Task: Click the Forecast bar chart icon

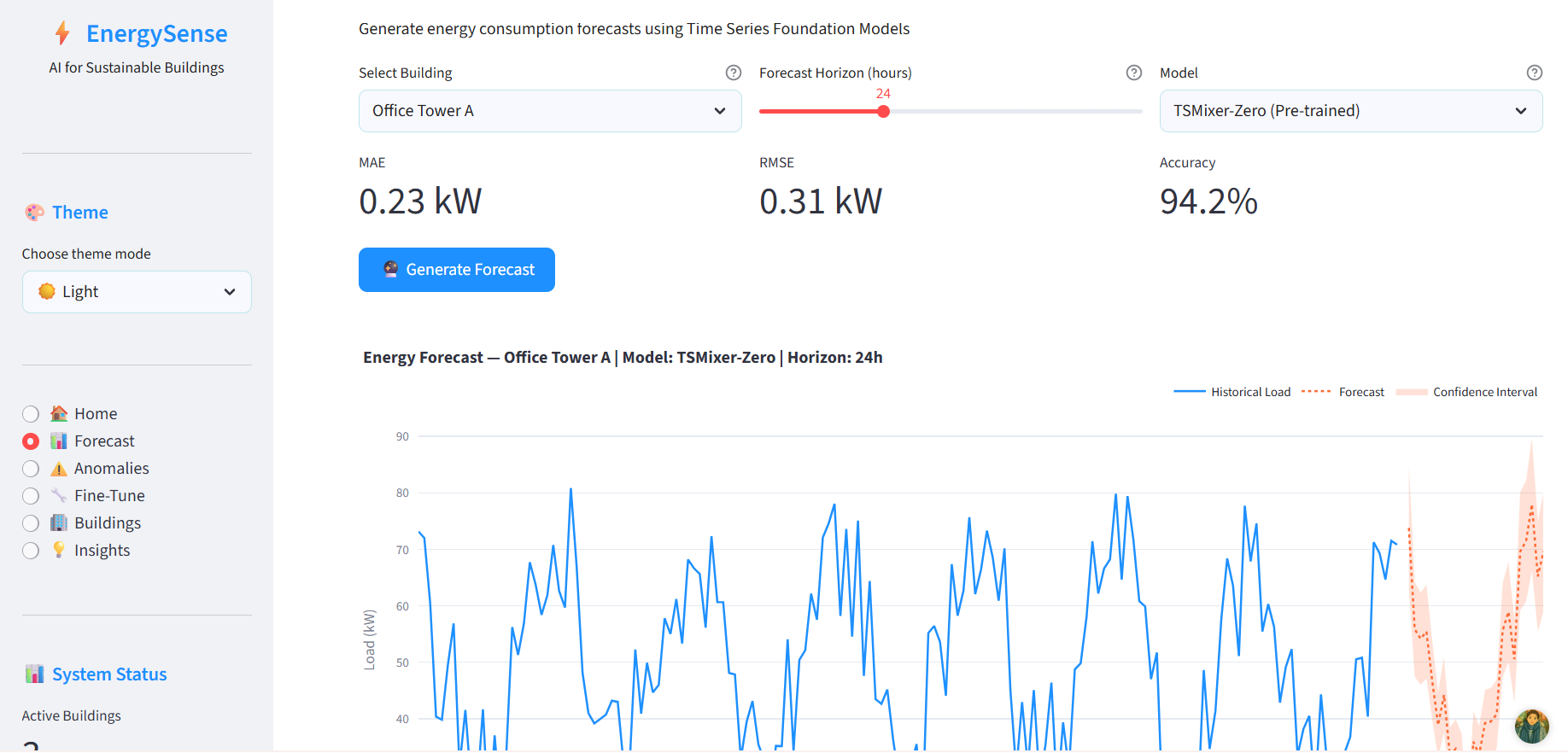Action: (x=59, y=441)
